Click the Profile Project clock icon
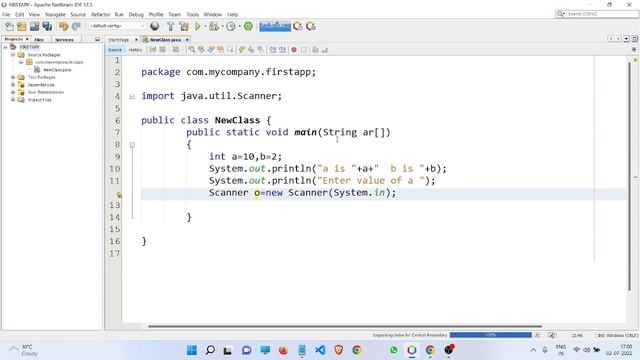The height and width of the screenshot is (360, 640). [231, 27]
